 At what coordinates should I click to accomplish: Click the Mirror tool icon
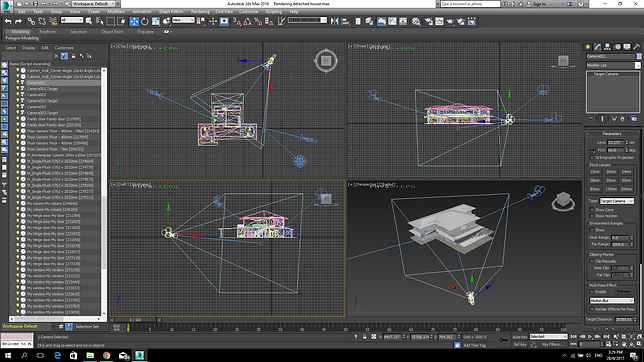[x=334, y=21]
